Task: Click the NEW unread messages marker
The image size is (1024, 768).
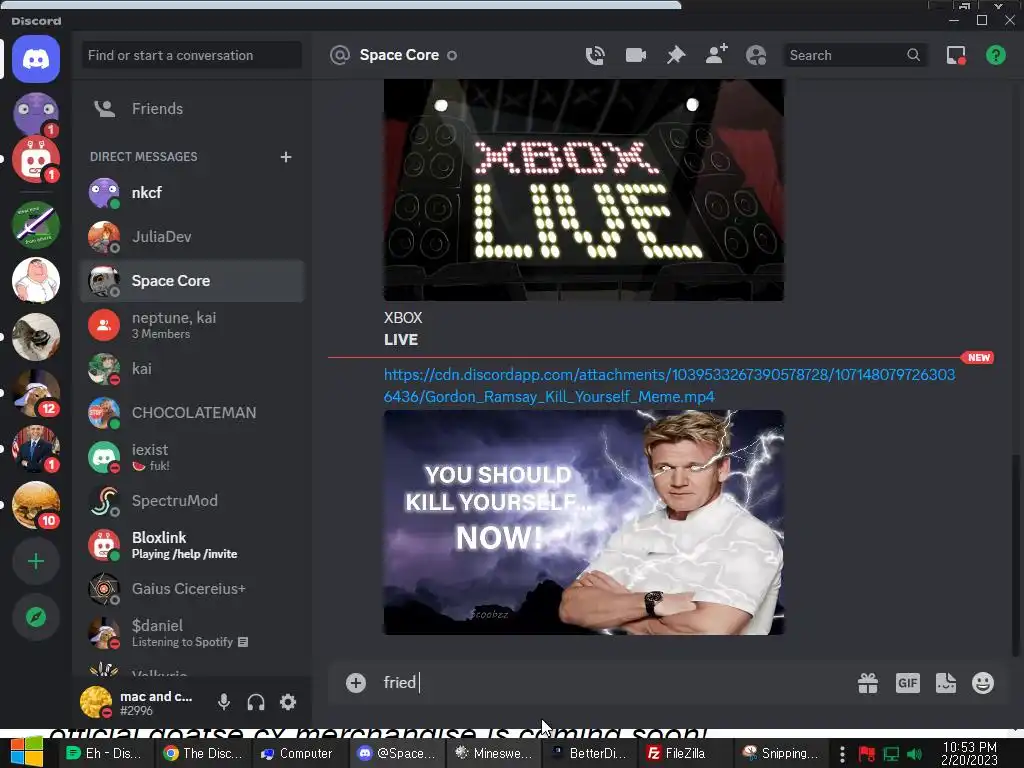Action: click(x=978, y=358)
